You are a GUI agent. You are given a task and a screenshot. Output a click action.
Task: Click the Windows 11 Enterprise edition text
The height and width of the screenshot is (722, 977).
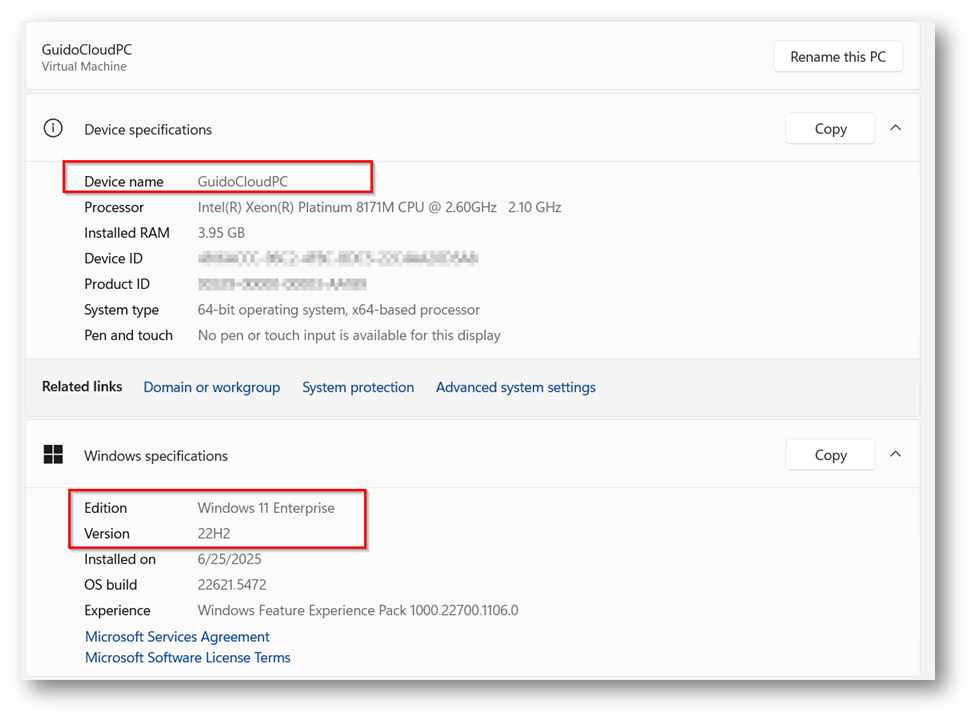[266, 508]
